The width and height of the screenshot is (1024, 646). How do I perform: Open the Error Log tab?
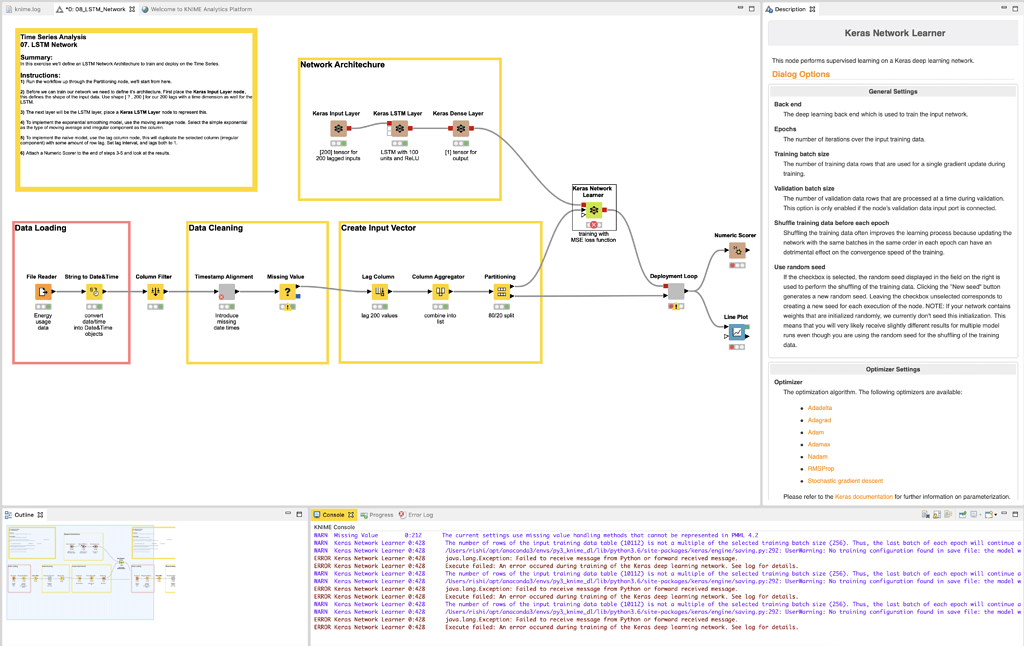coord(423,514)
